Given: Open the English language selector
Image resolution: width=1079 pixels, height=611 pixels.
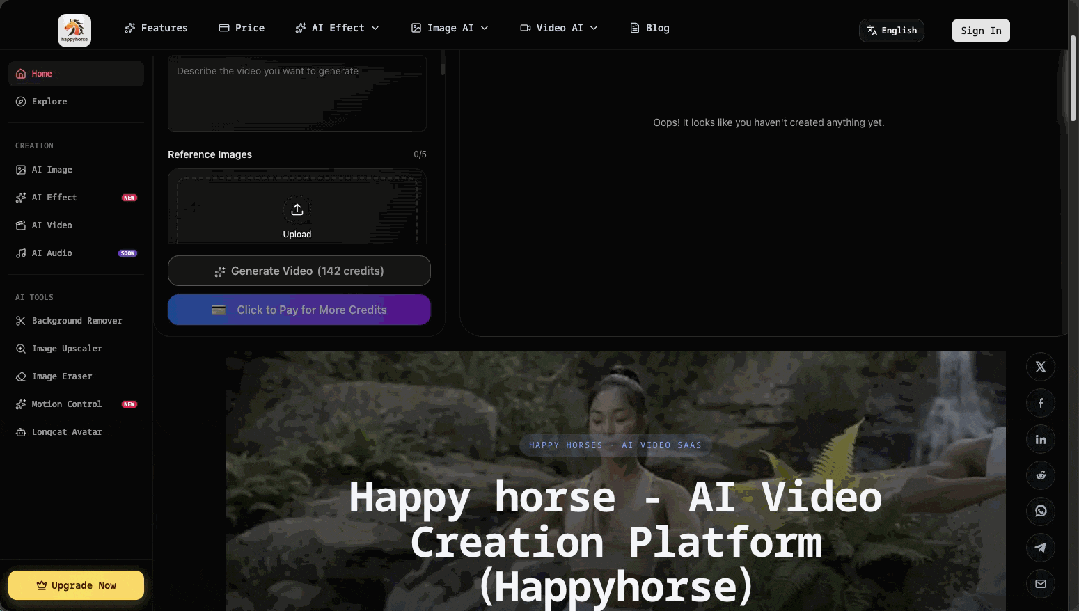Looking at the screenshot, I should tap(891, 30).
